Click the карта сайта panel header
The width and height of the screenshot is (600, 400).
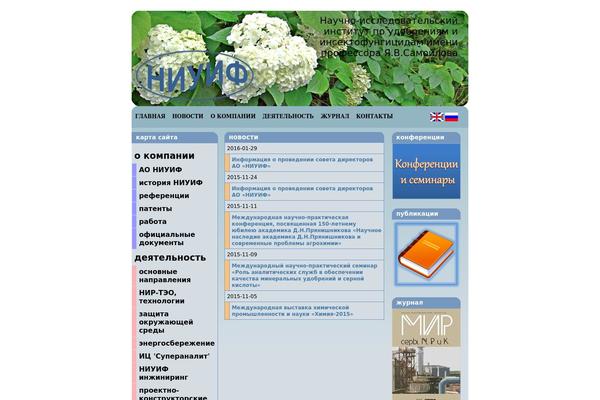(174, 137)
